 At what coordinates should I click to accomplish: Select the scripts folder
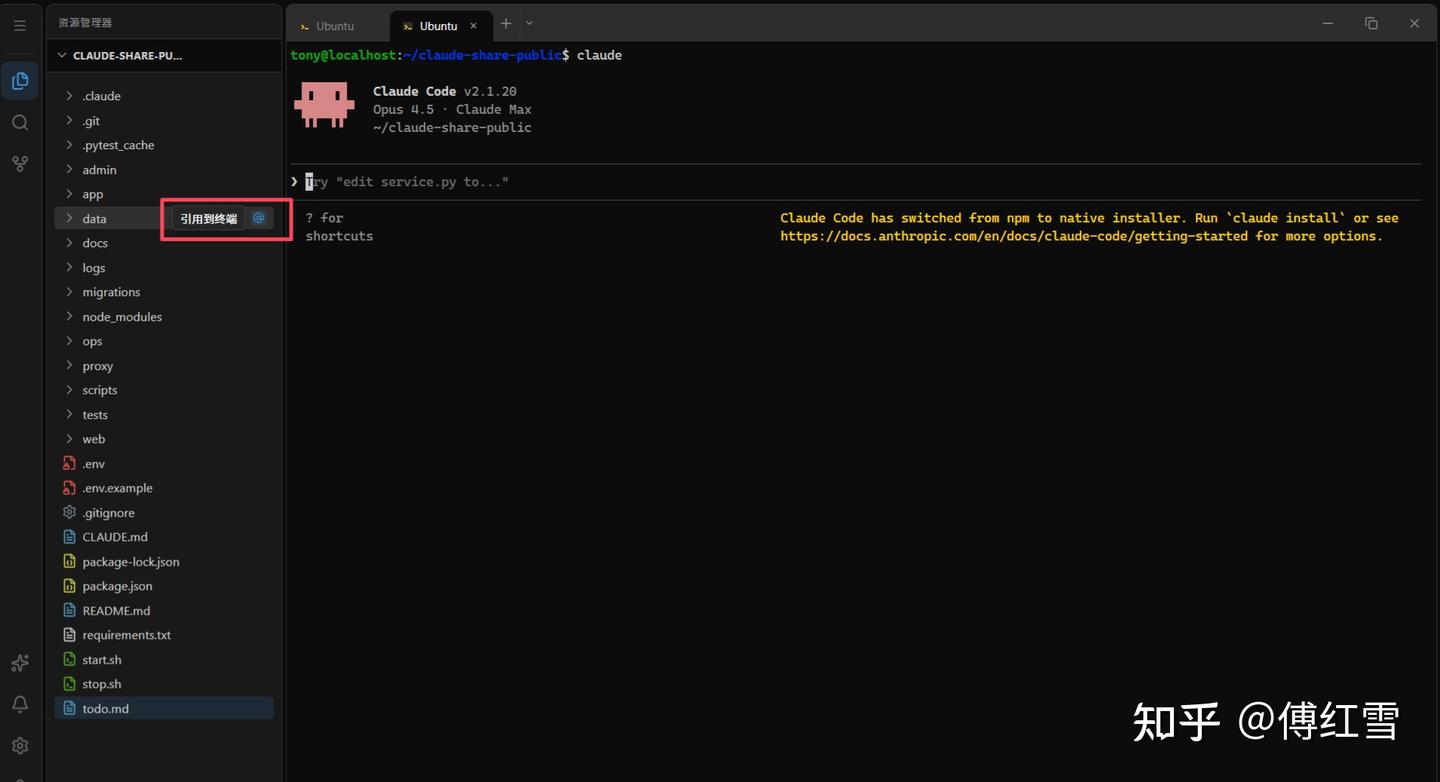click(x=164, y=390)
